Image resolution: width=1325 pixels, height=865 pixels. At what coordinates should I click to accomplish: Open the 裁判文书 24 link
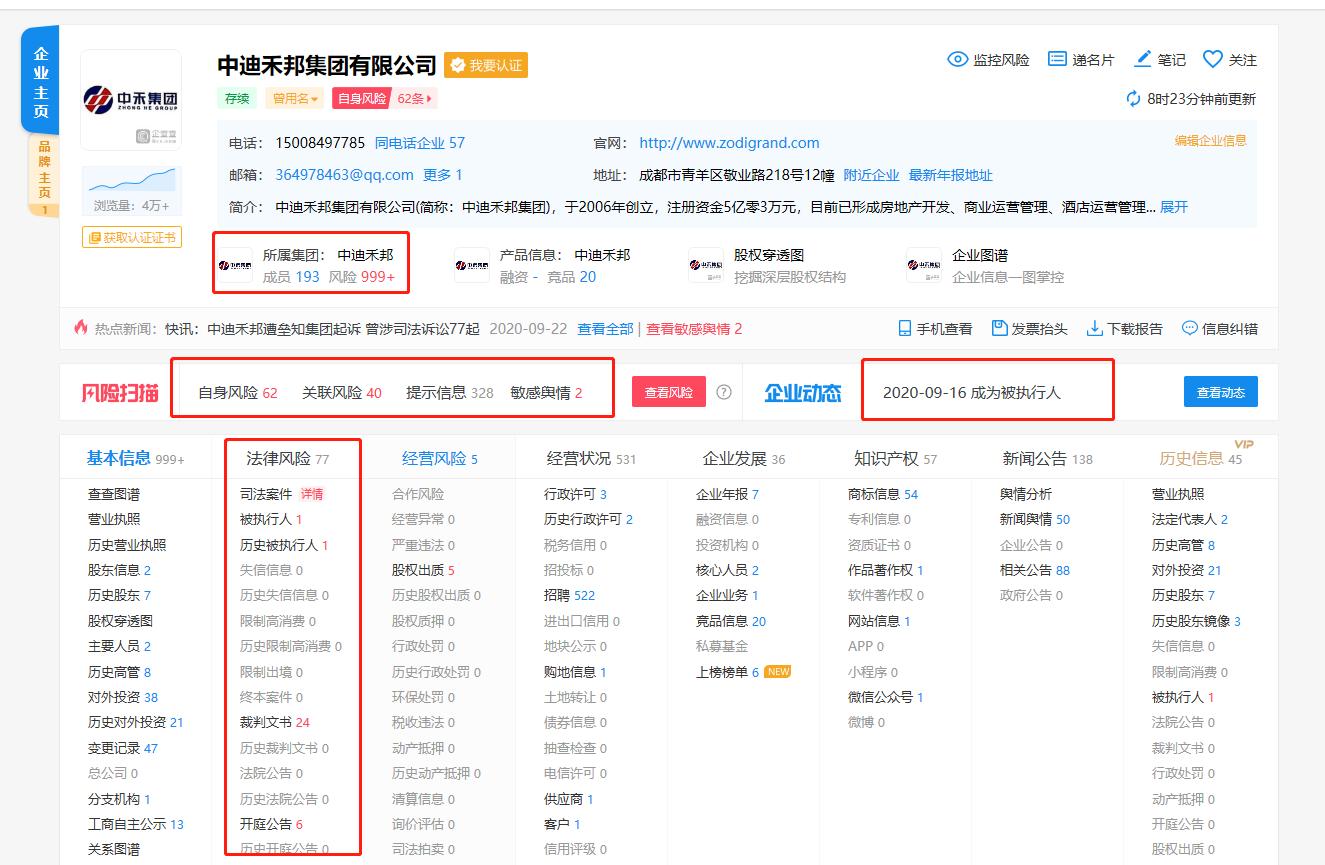point(267,722)
